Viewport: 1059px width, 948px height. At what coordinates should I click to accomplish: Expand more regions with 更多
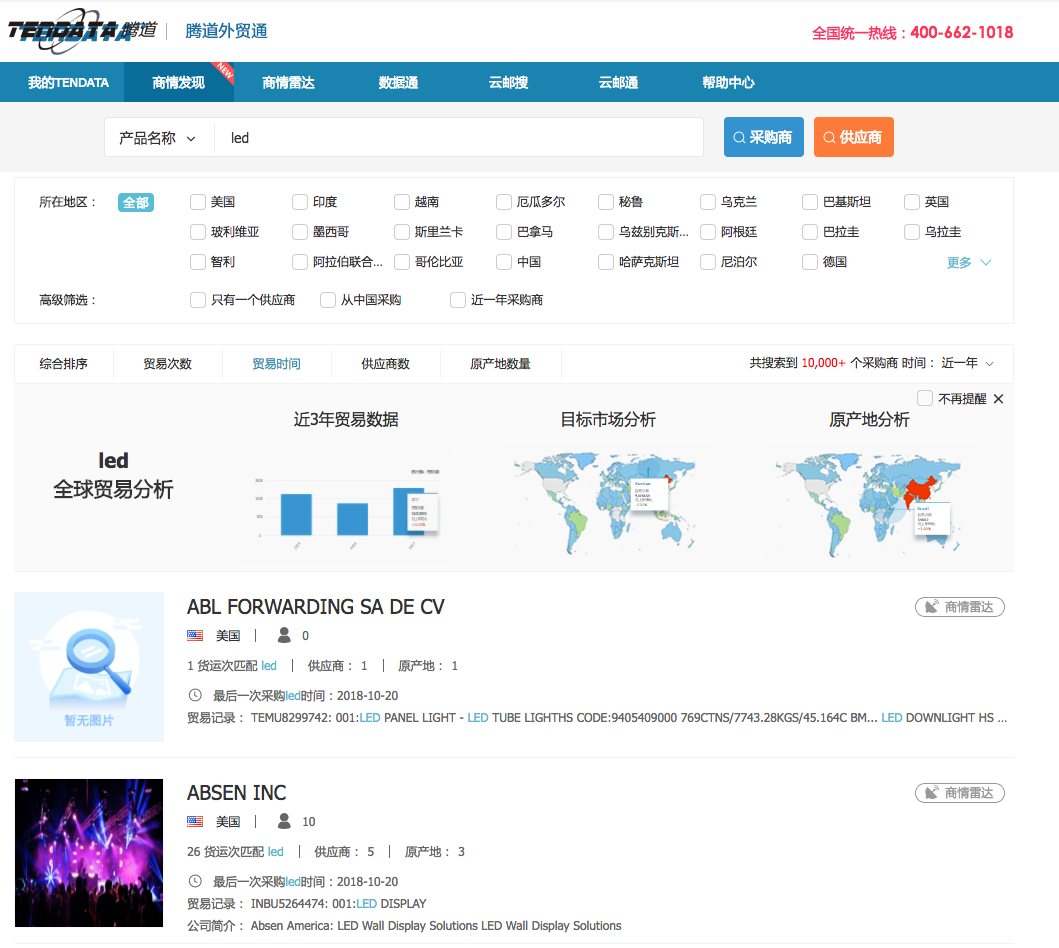968,263
